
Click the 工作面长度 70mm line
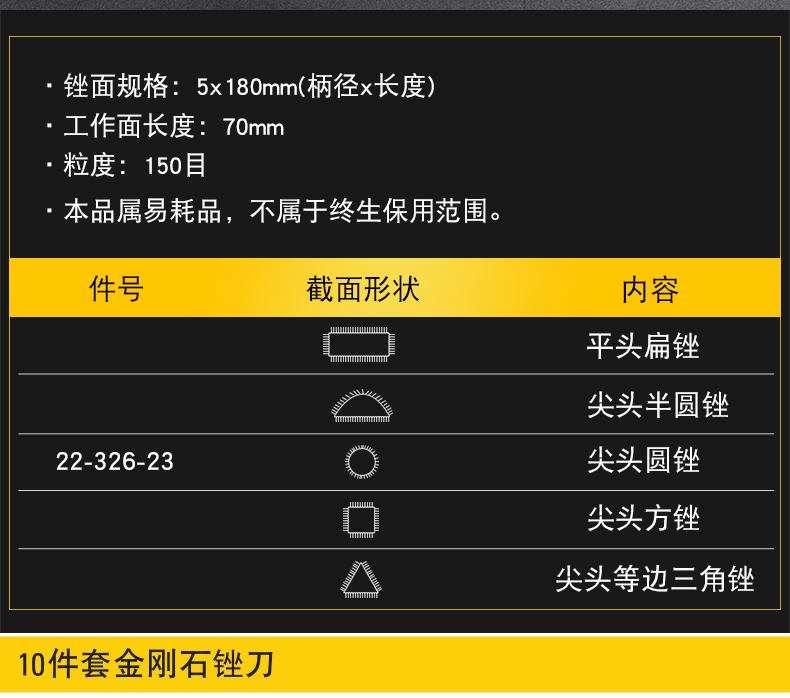pyautogui.click(x=165, y=126)
